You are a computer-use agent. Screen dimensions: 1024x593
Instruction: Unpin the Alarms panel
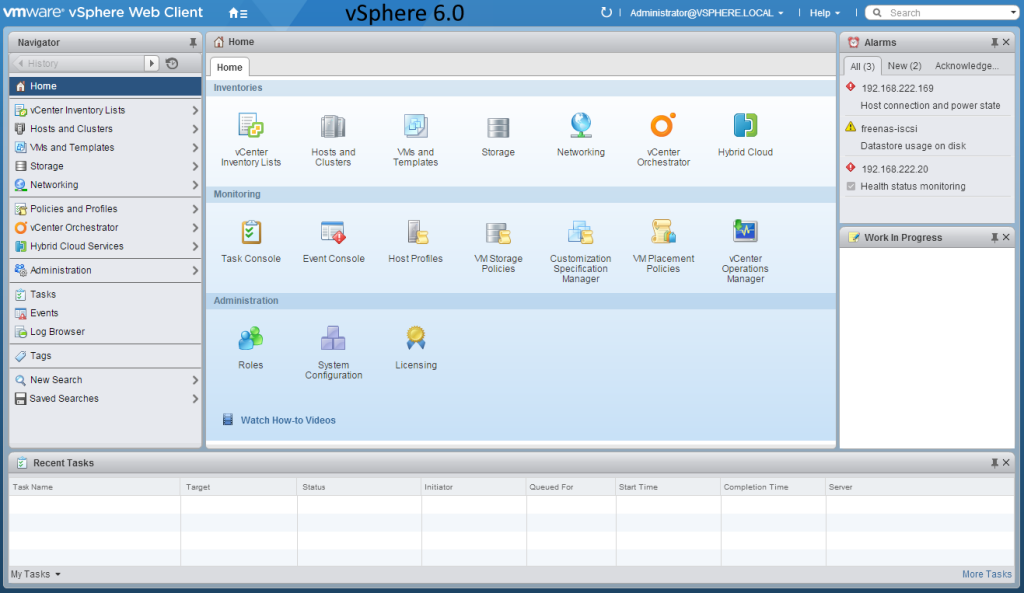click(x=995, y=42)
